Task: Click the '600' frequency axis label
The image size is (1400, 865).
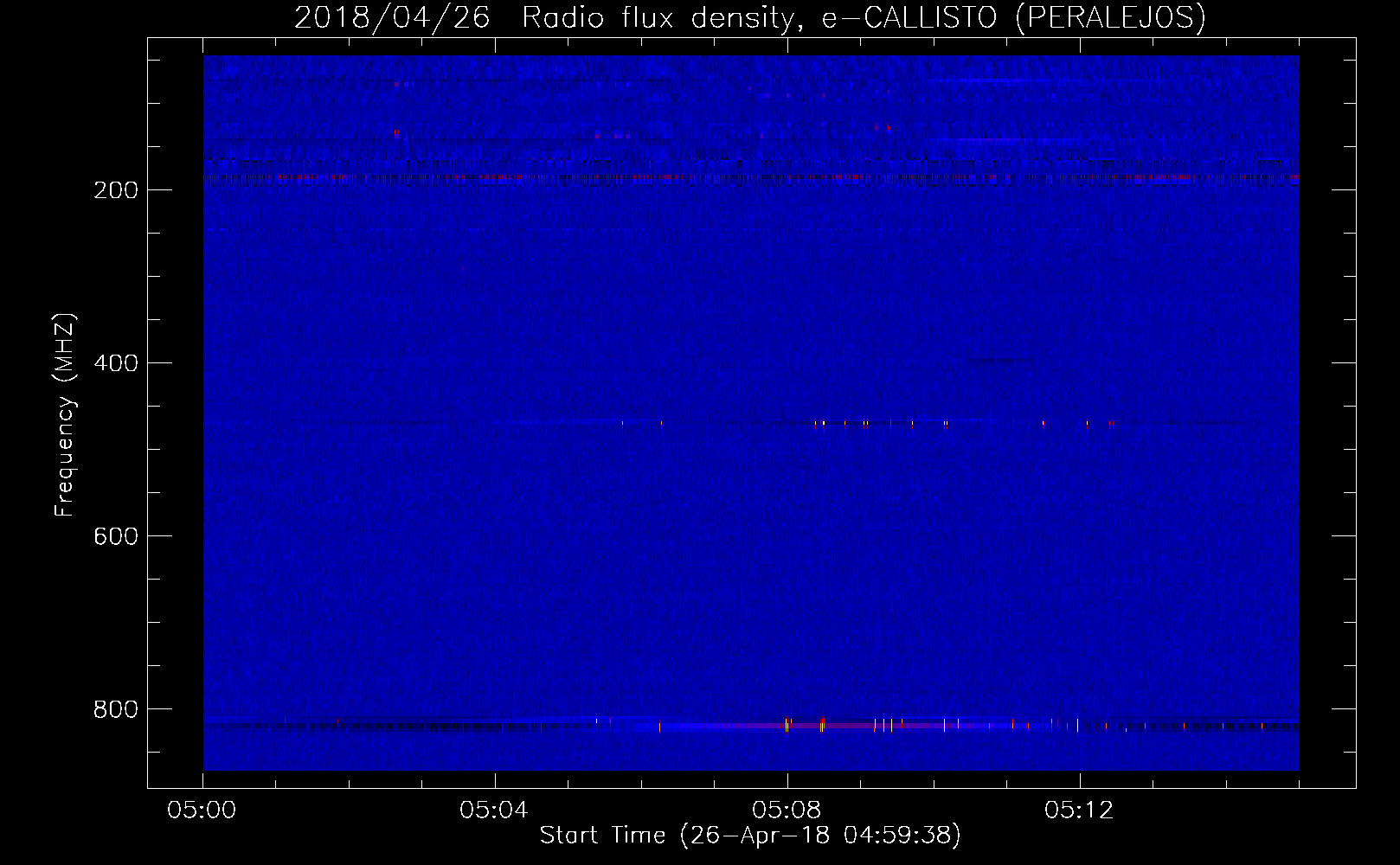Action: [x=115, y=536]
